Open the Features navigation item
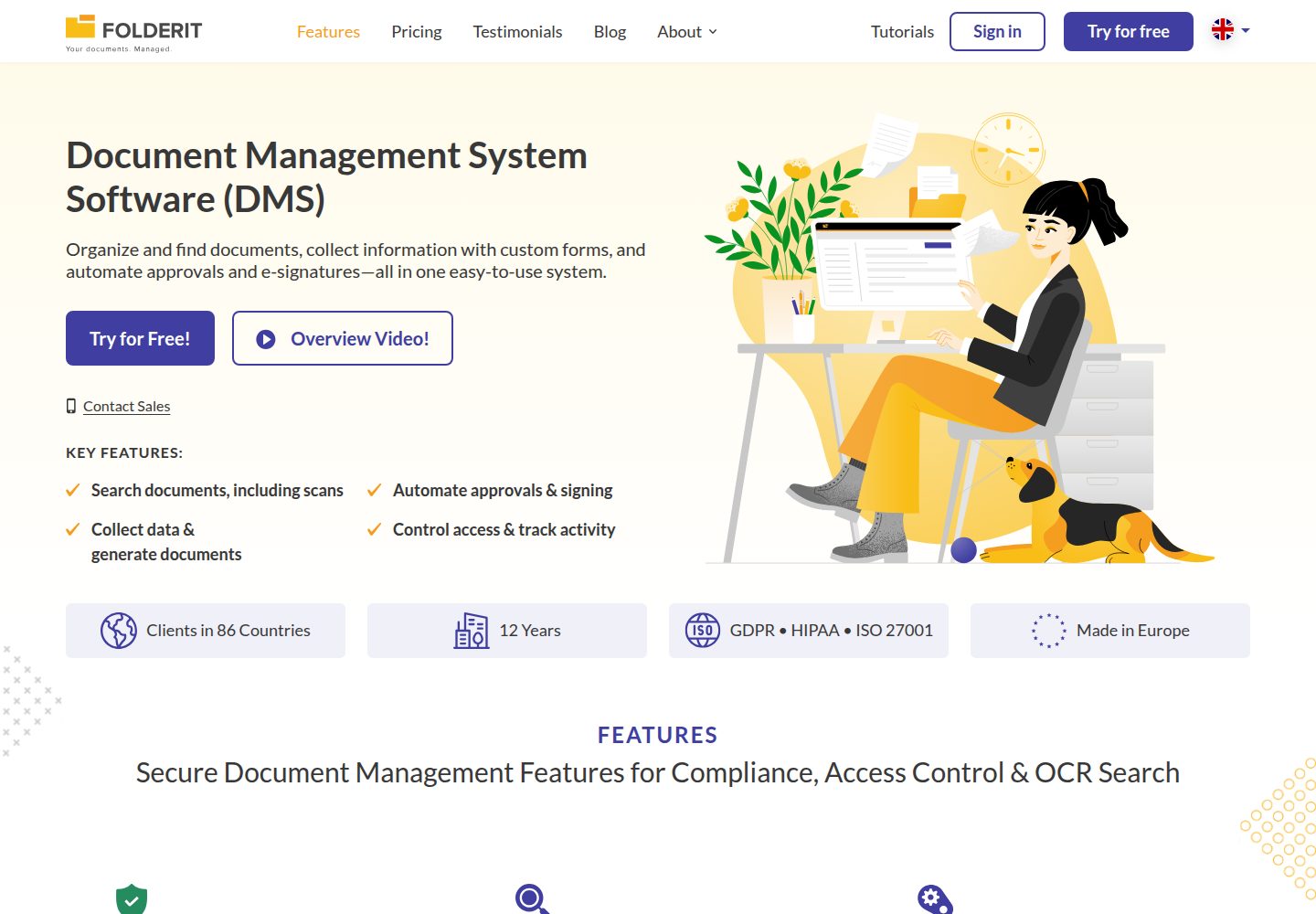1316x914 pixels. click(328, 32)
